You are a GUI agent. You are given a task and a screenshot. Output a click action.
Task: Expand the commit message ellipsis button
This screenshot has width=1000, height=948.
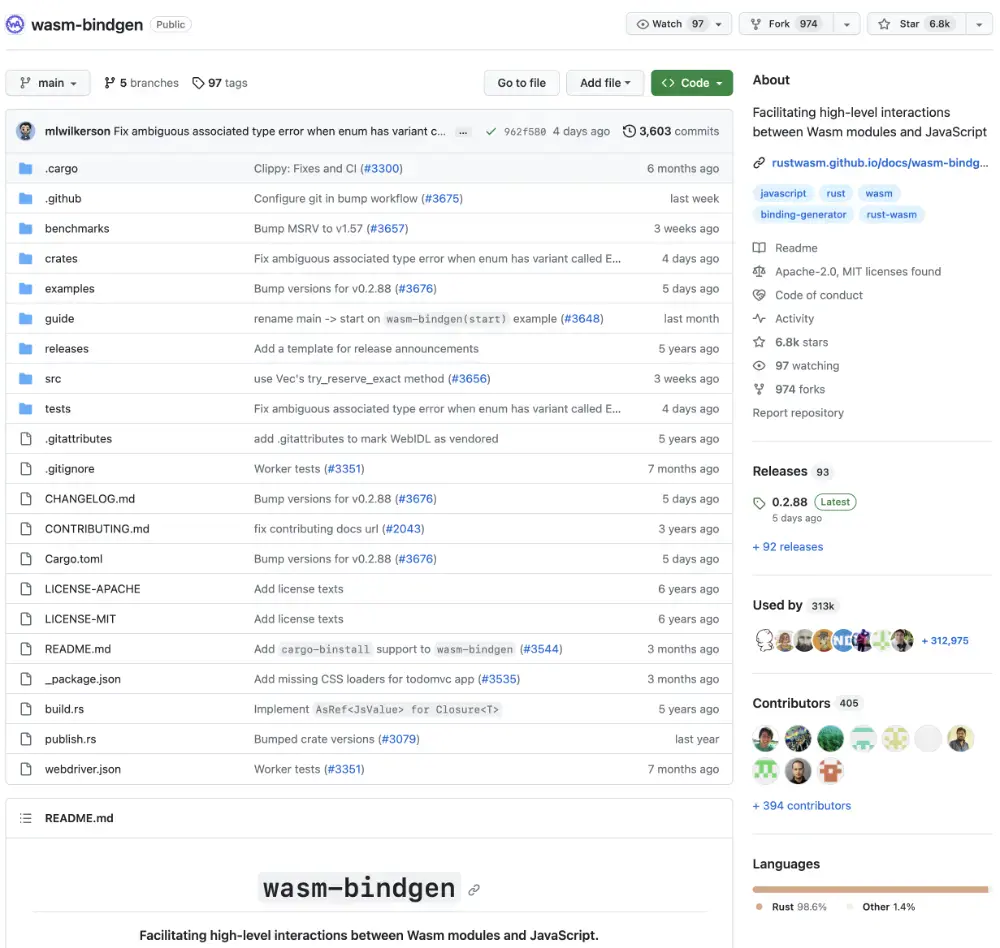tap(462, 131)
